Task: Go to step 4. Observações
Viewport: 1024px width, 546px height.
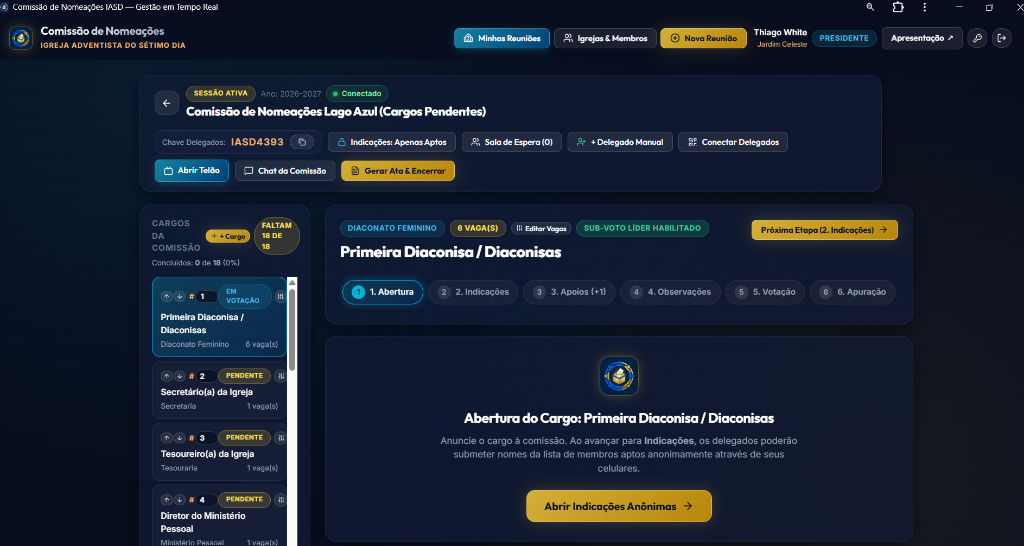Action: (670, 292)
